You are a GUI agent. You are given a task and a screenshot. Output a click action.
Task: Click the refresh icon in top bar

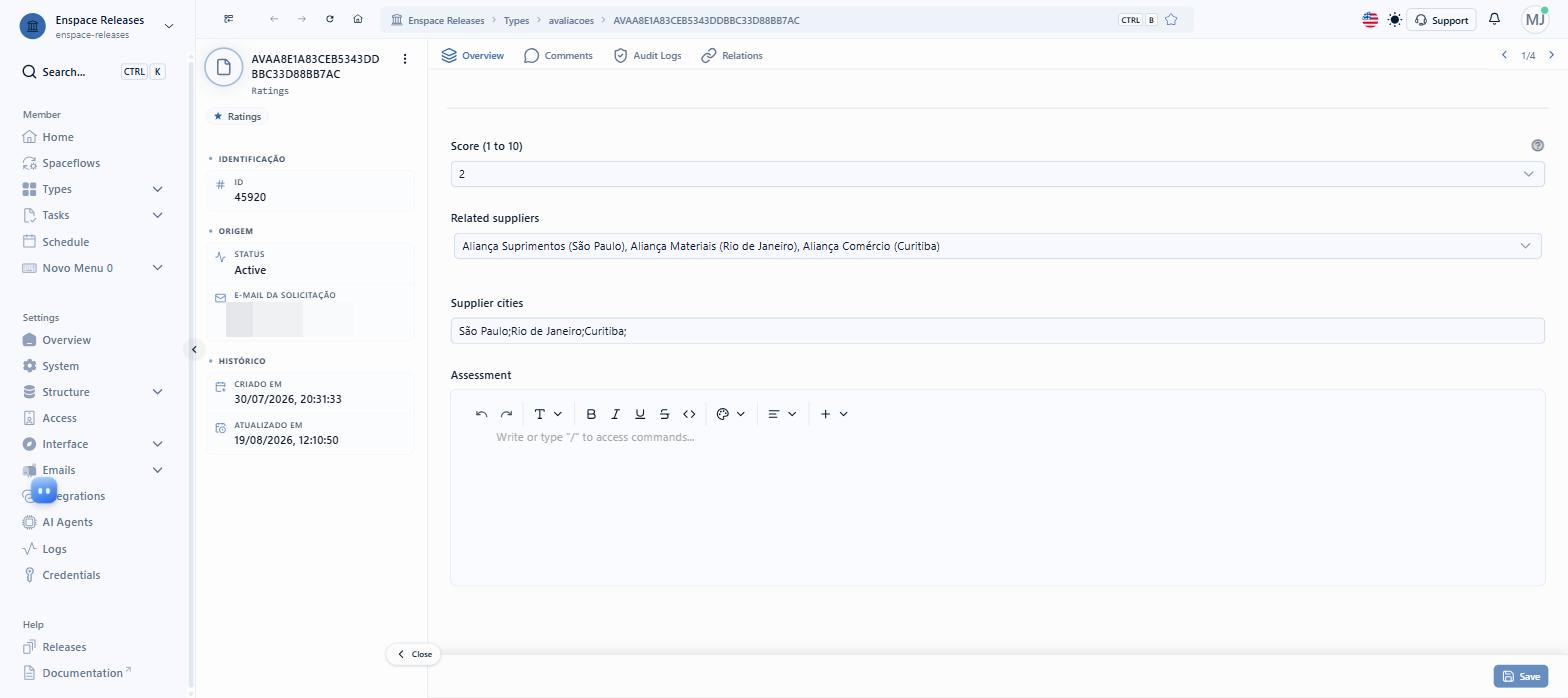click(x=330, y=19)
